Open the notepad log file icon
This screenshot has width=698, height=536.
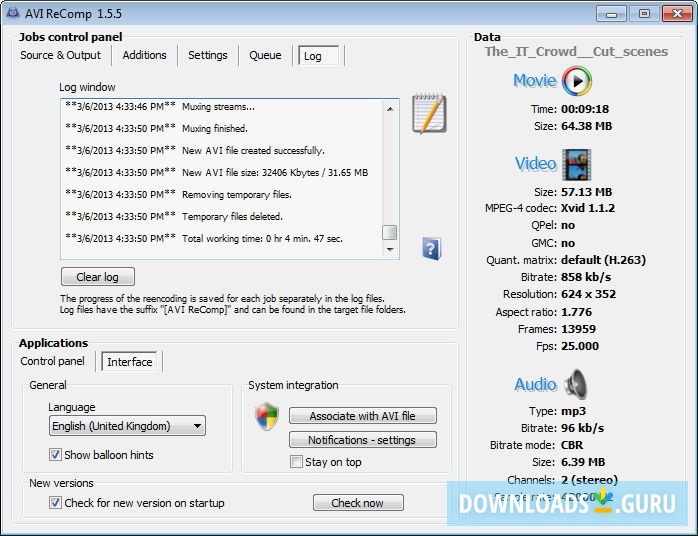(x=429, y=113)
